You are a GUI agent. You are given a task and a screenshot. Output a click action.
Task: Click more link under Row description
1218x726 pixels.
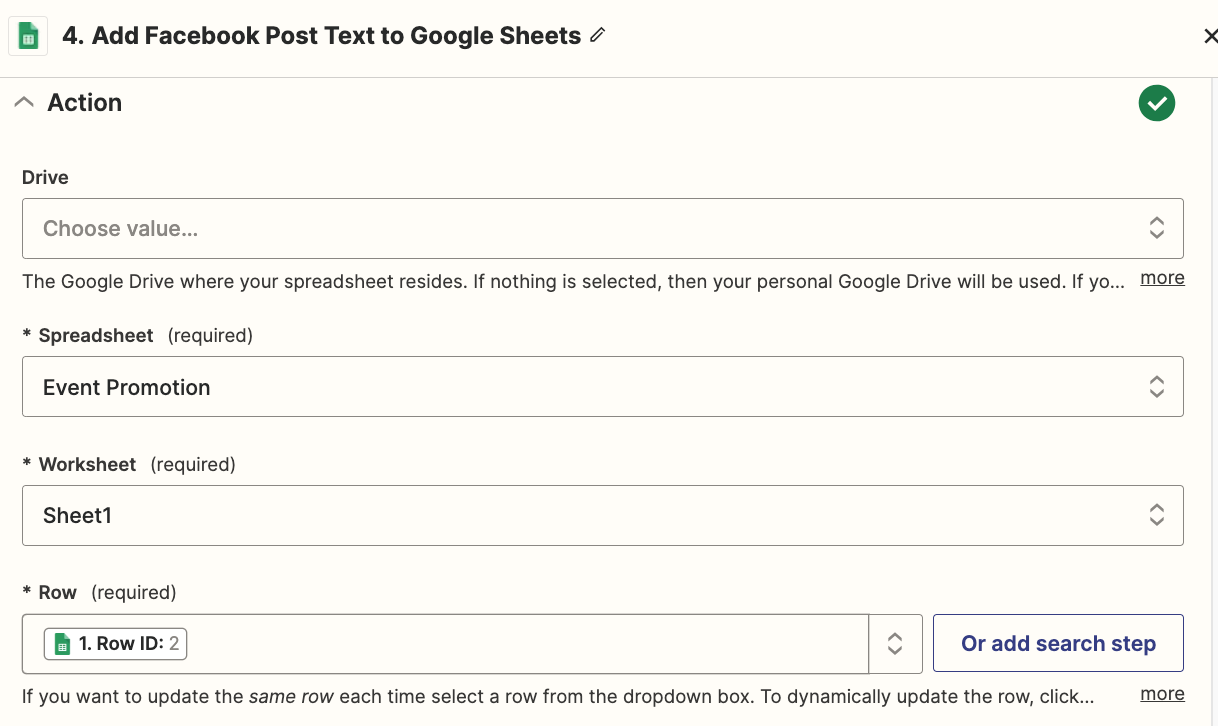click(1162, 694)
